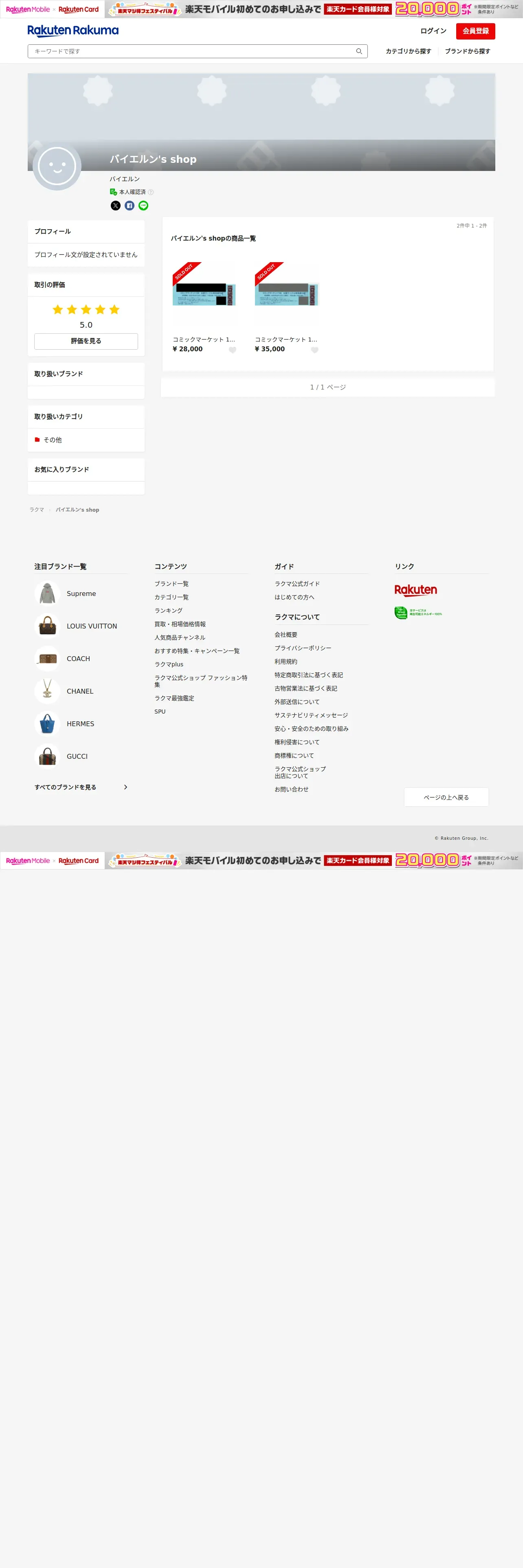This screenshot has height=1568, width=523.
Task: Share shop on LINE icon
Action: 144,206
